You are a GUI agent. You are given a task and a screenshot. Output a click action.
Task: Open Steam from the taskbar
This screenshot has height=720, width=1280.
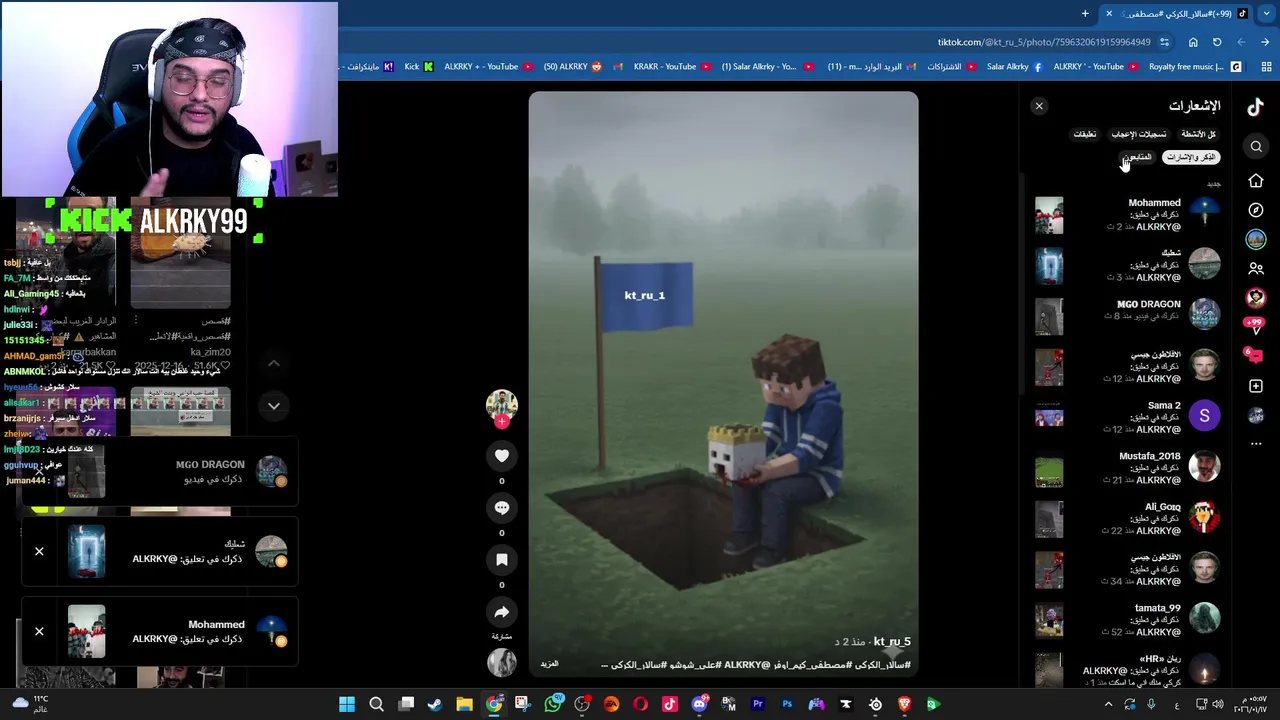point(434,704)
